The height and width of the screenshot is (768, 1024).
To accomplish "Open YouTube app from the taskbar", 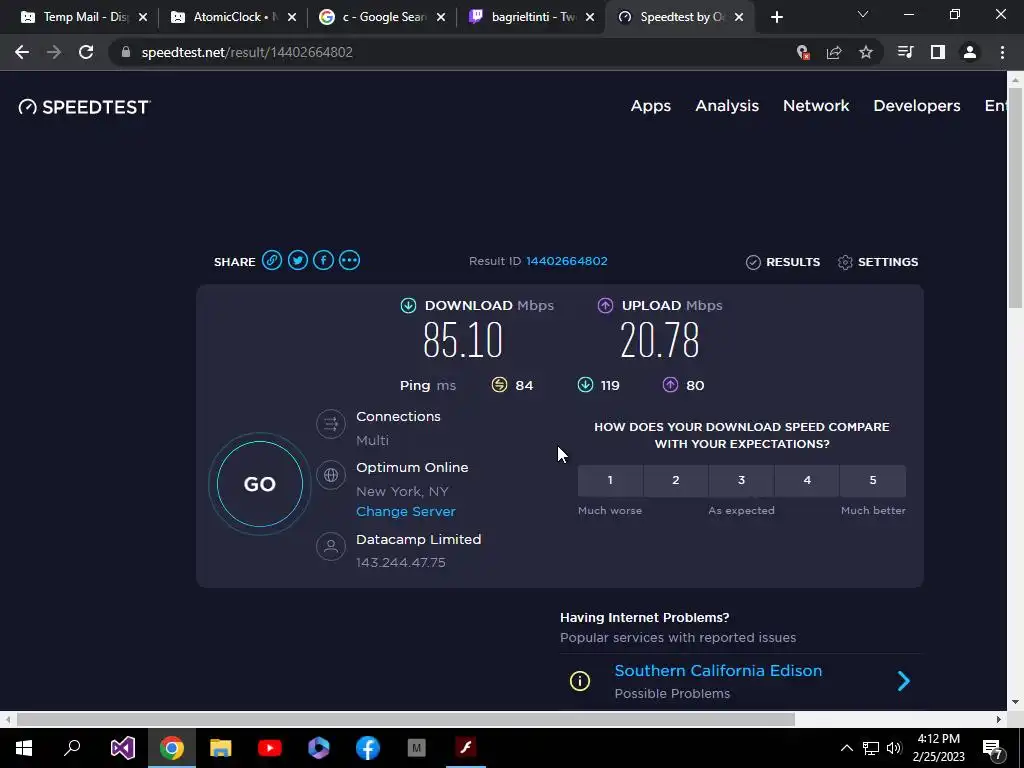I will (270, 748).
